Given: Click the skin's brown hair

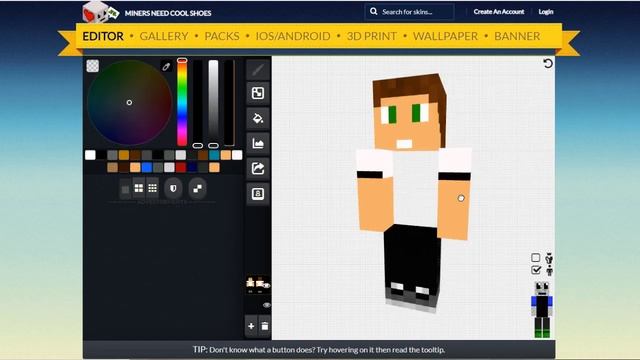Looking at the screenshot, I should tap(407, 85).
